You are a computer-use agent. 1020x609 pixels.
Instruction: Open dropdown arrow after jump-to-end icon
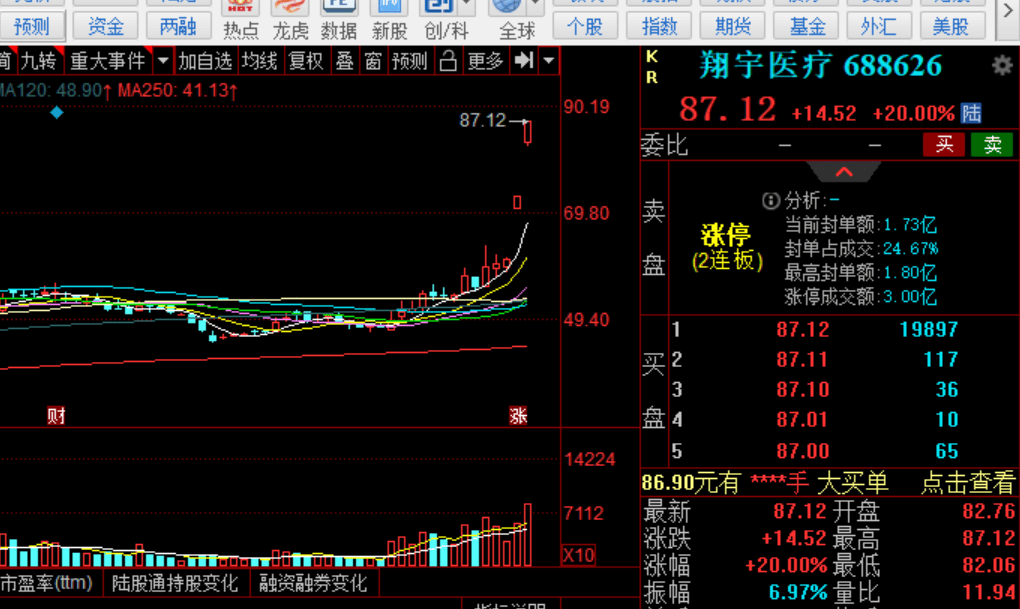(x=548, y=61)
